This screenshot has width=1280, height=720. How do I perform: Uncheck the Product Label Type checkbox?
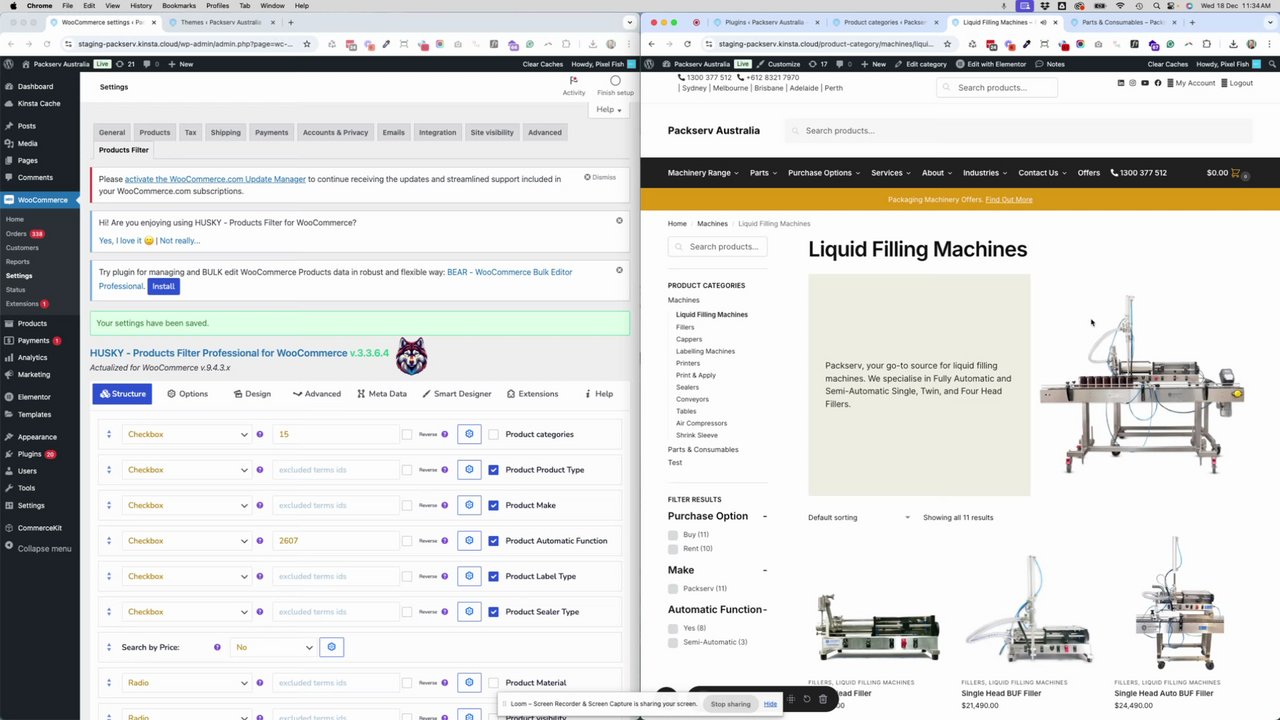coord(493,576)
